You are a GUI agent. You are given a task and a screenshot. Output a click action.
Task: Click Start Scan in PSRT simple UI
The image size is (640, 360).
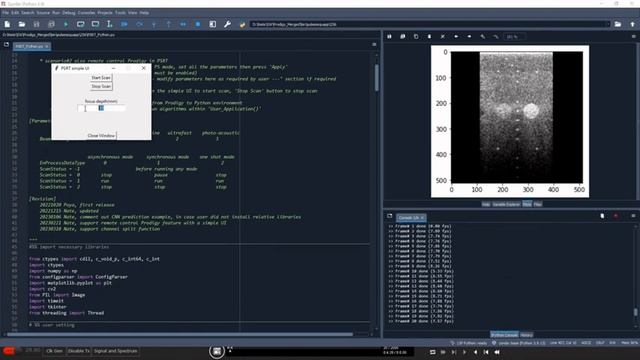(x=101, y=78)
